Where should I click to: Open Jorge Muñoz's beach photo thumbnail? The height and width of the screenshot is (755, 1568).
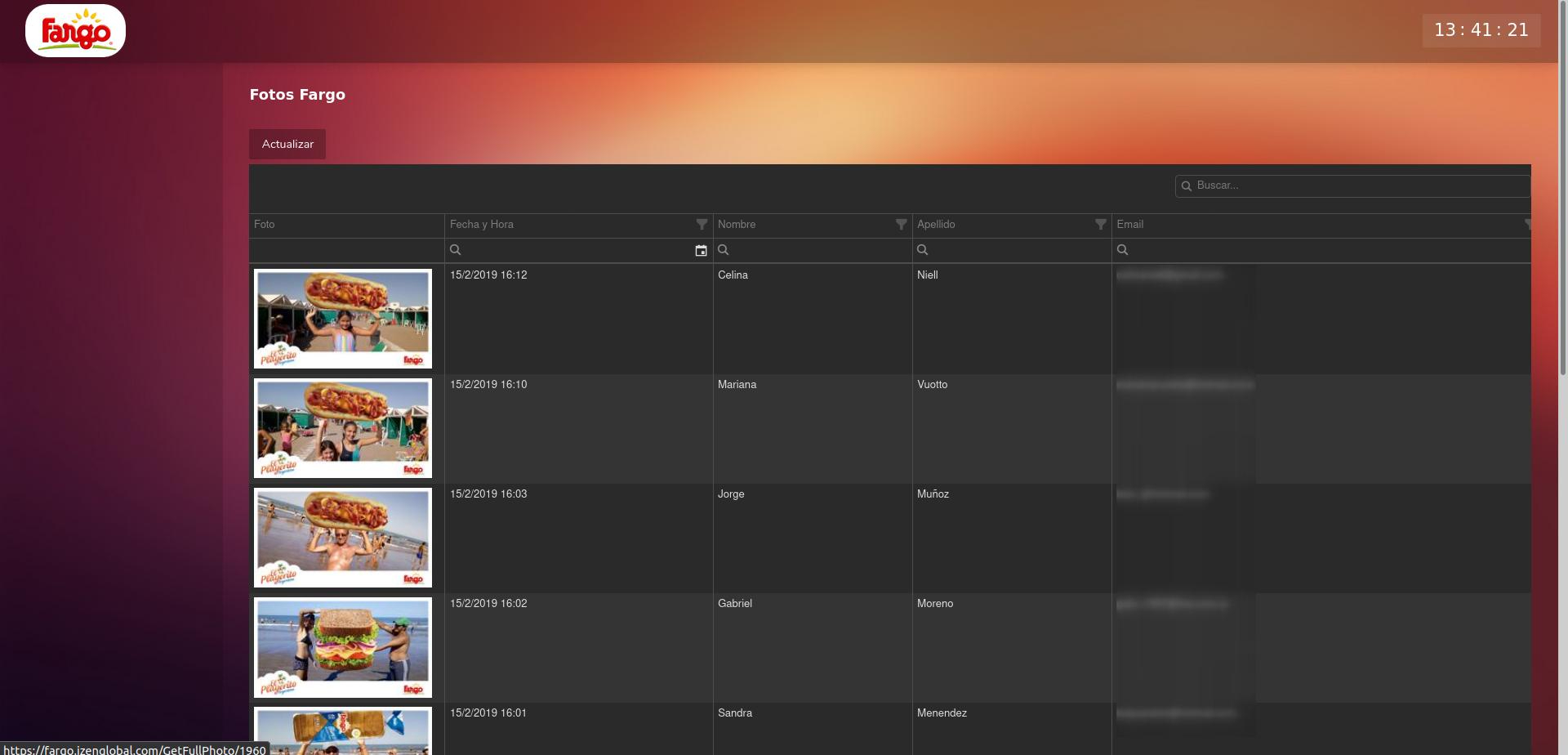(343, 538)
